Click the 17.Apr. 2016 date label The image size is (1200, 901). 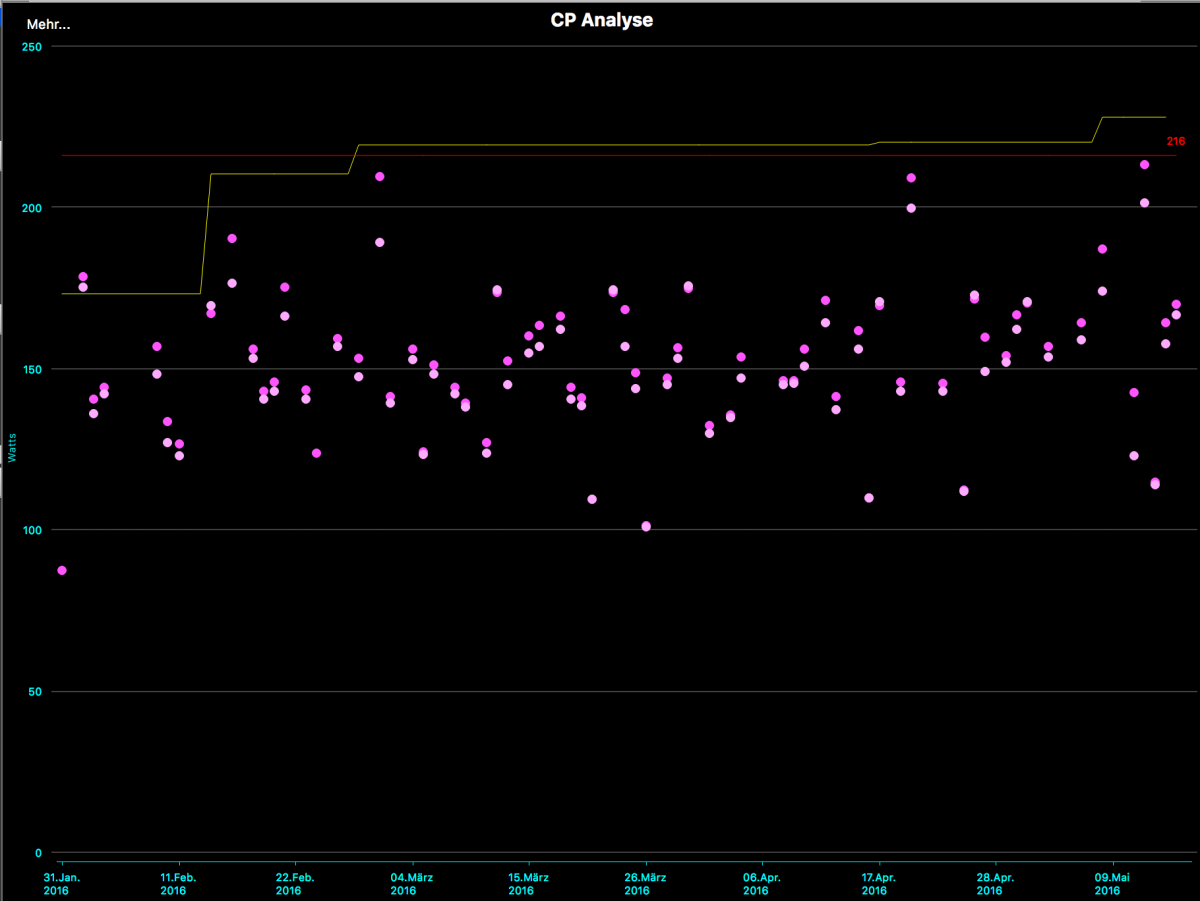point(878,884)
